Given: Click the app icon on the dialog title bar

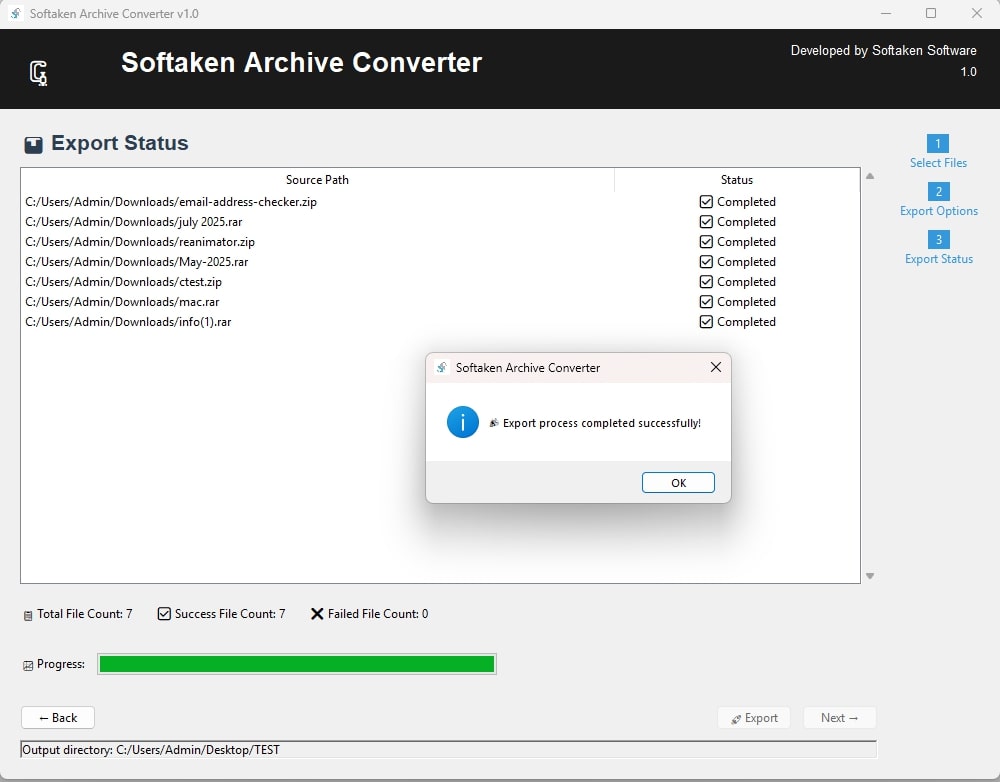Looking at the screenshot, I should tap(441, 367).
